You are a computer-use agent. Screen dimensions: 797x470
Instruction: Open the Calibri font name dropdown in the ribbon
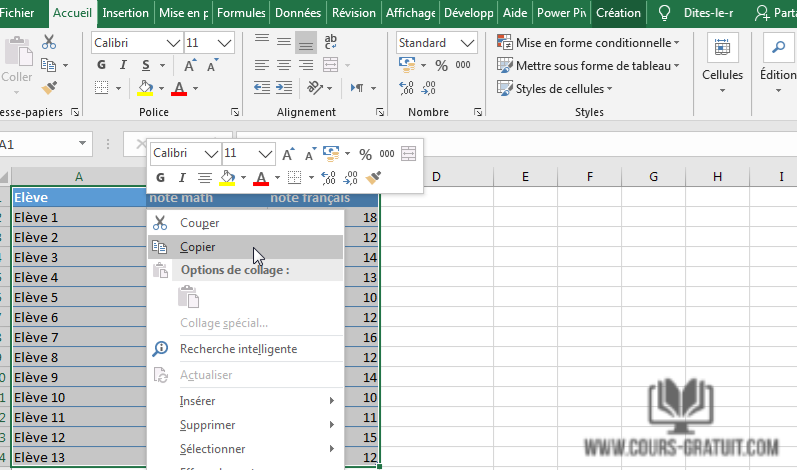[x=172, y=43]
